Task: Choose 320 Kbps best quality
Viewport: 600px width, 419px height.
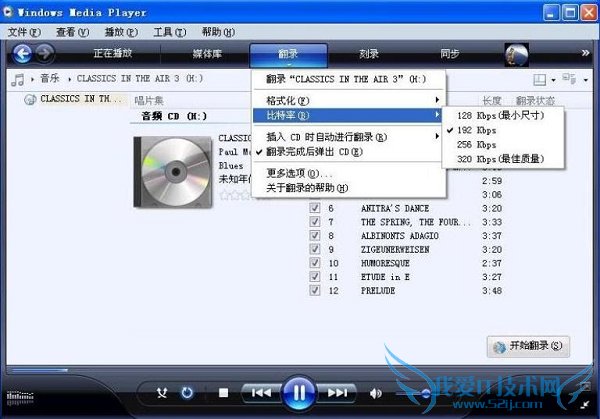Action: 503,159
